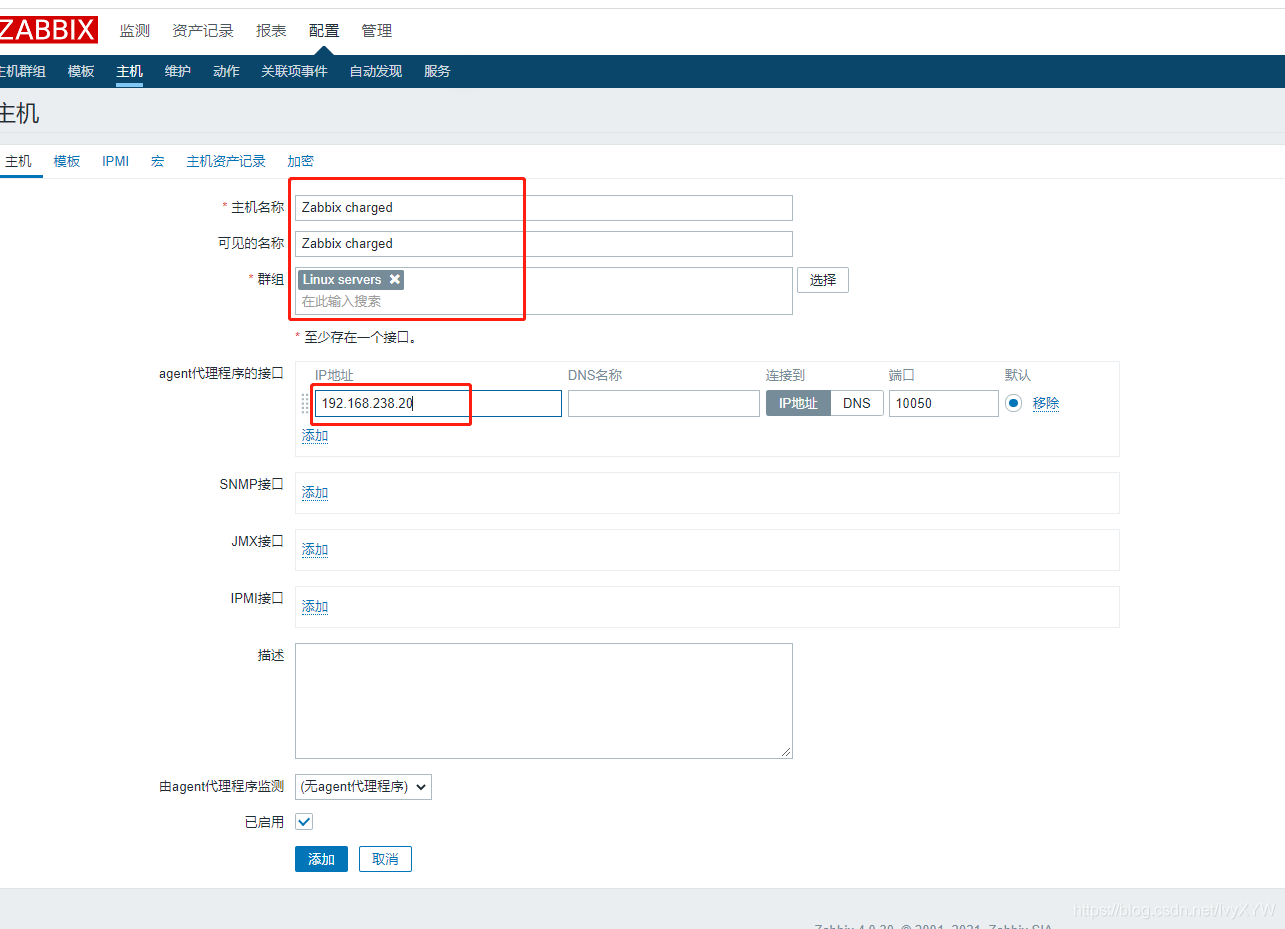This screenshot has width=1285, height=929.
Task: Switch to the 主机资产记录 form tab
Action: [226, 161]
